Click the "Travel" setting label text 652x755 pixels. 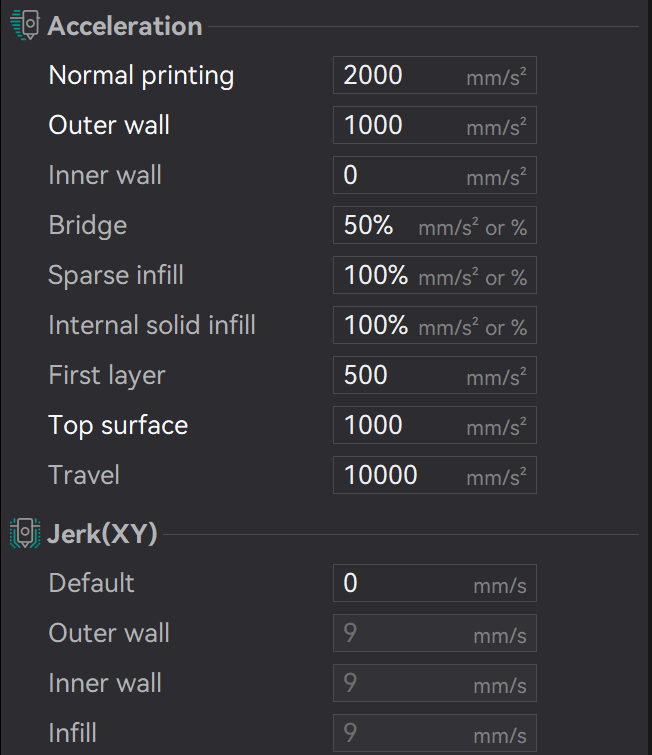click(84, 475)
